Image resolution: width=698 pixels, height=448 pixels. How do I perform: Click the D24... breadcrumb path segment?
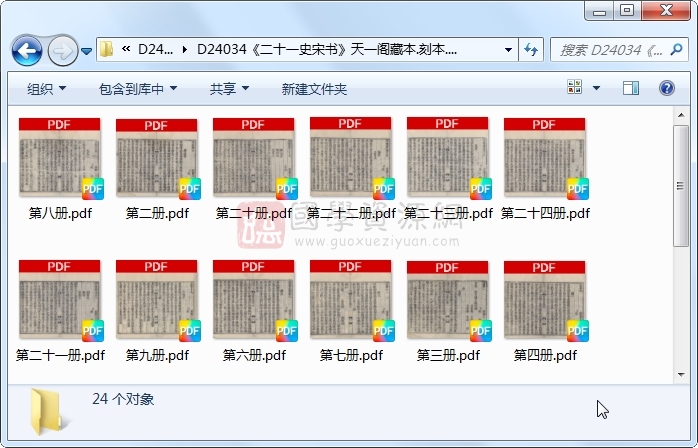pyautogui.click(x=157, y=49)
